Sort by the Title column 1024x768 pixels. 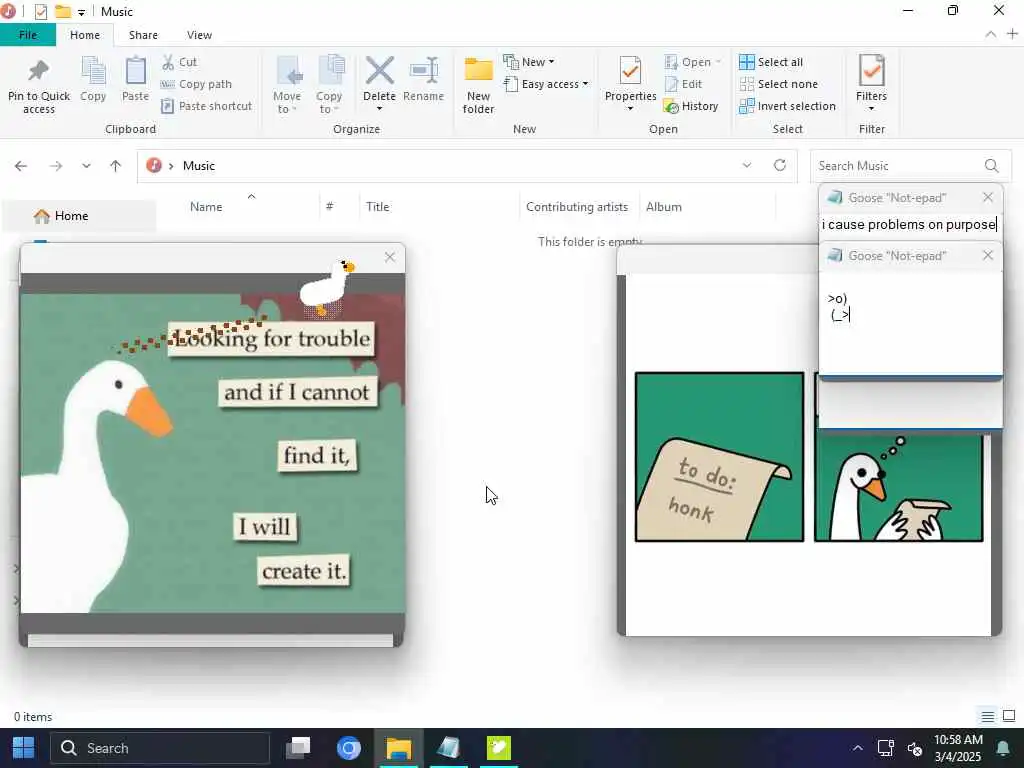point(377,206)
